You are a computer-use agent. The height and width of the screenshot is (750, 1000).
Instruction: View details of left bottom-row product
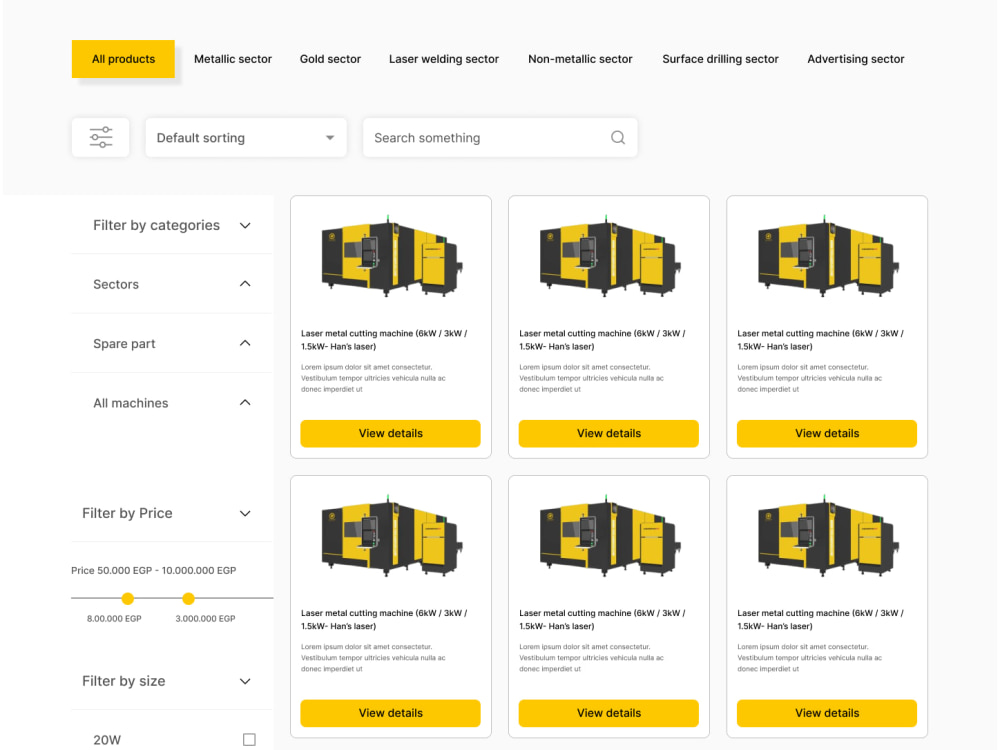390,713
